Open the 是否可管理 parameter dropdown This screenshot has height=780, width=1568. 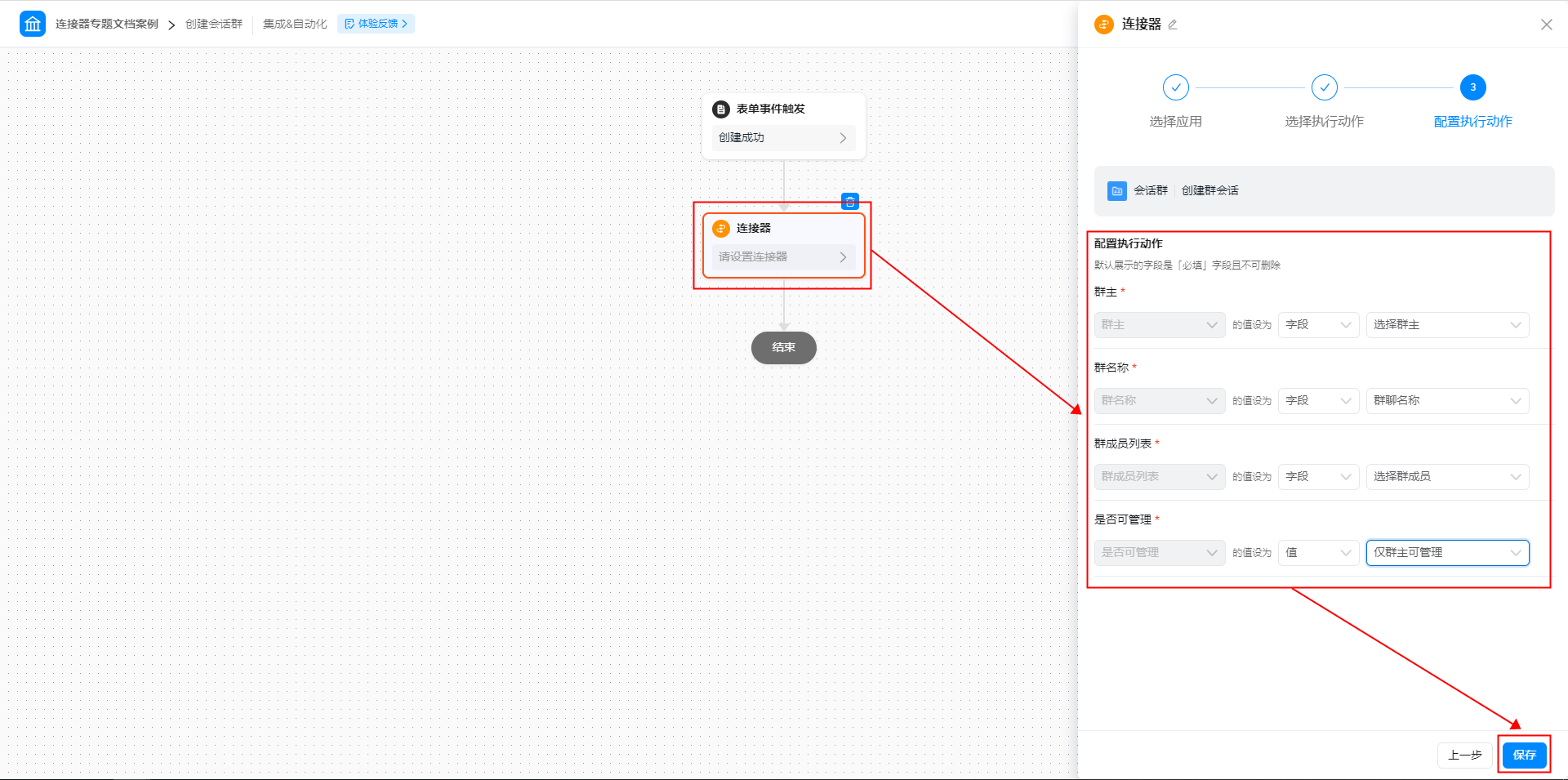point(1160,553)
